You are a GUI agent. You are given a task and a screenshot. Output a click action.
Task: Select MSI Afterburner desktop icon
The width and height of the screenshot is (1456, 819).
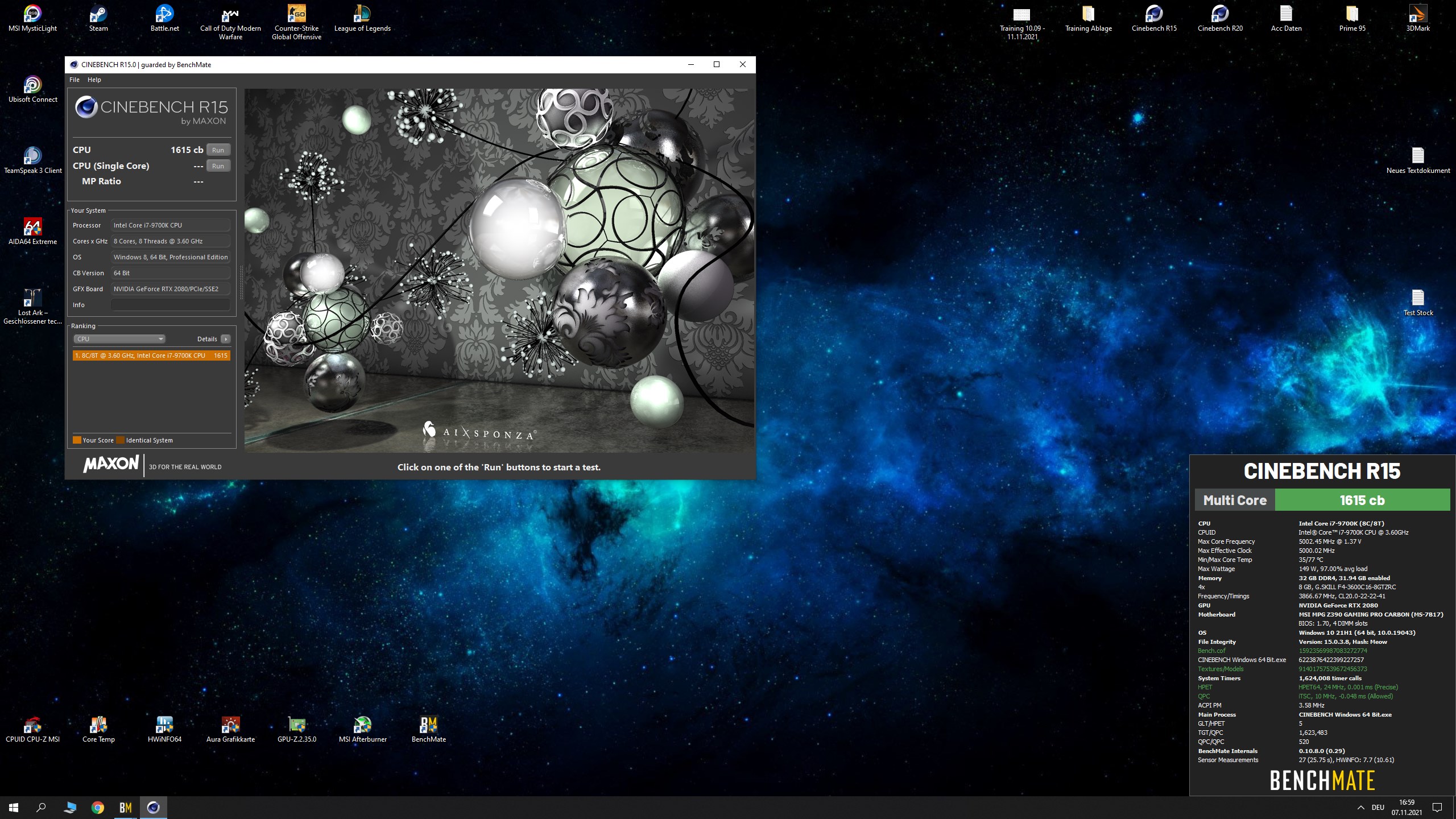pos(362,729)
